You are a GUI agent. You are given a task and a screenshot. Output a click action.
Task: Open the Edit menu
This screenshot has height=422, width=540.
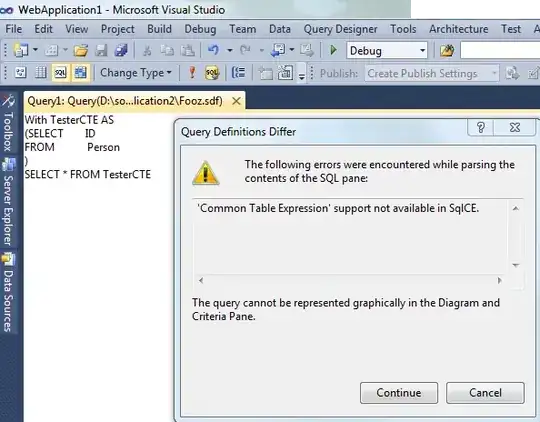pyautogui.click(x=44, y=29)
